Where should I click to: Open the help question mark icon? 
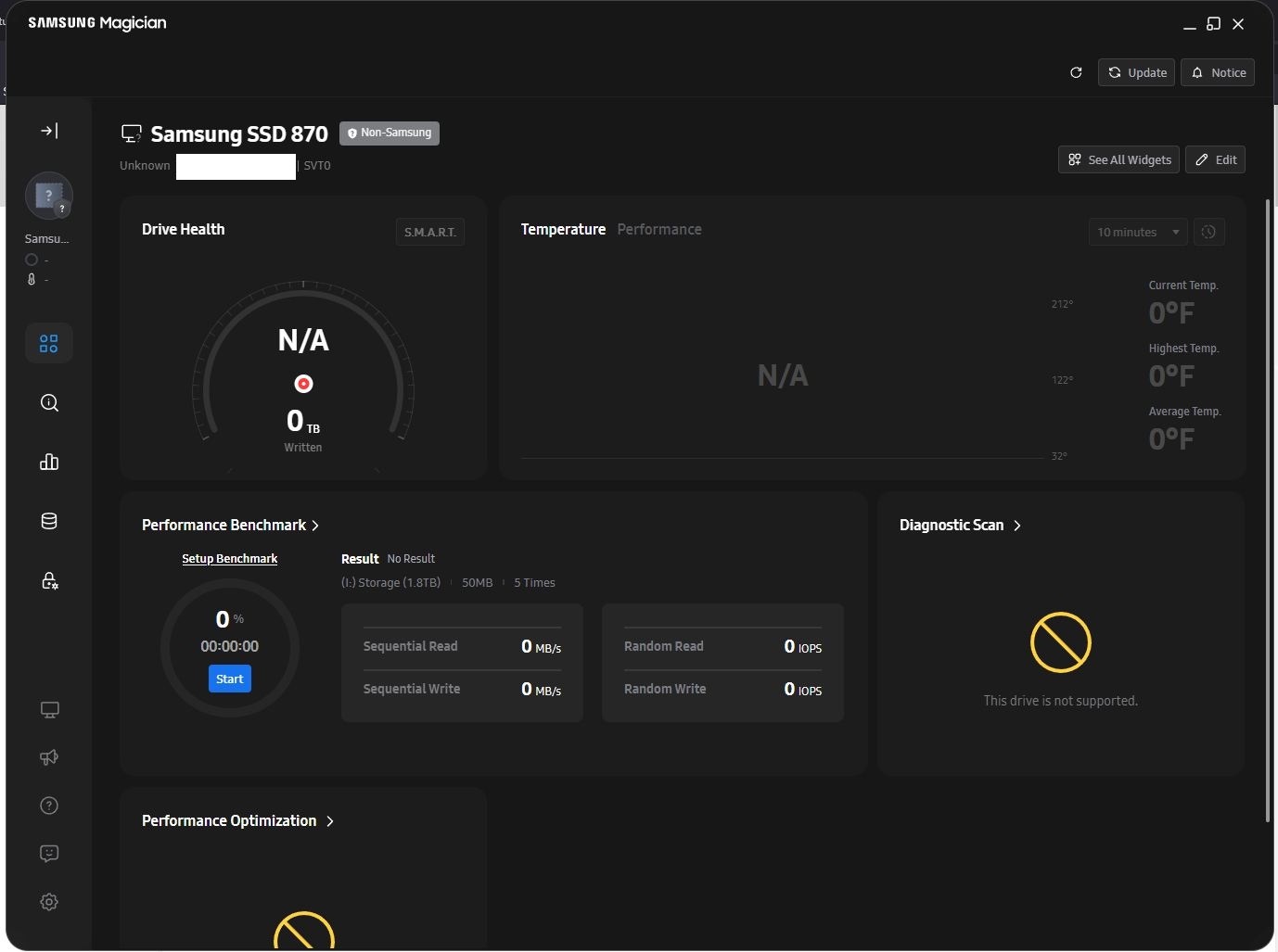tap(49, 806)
